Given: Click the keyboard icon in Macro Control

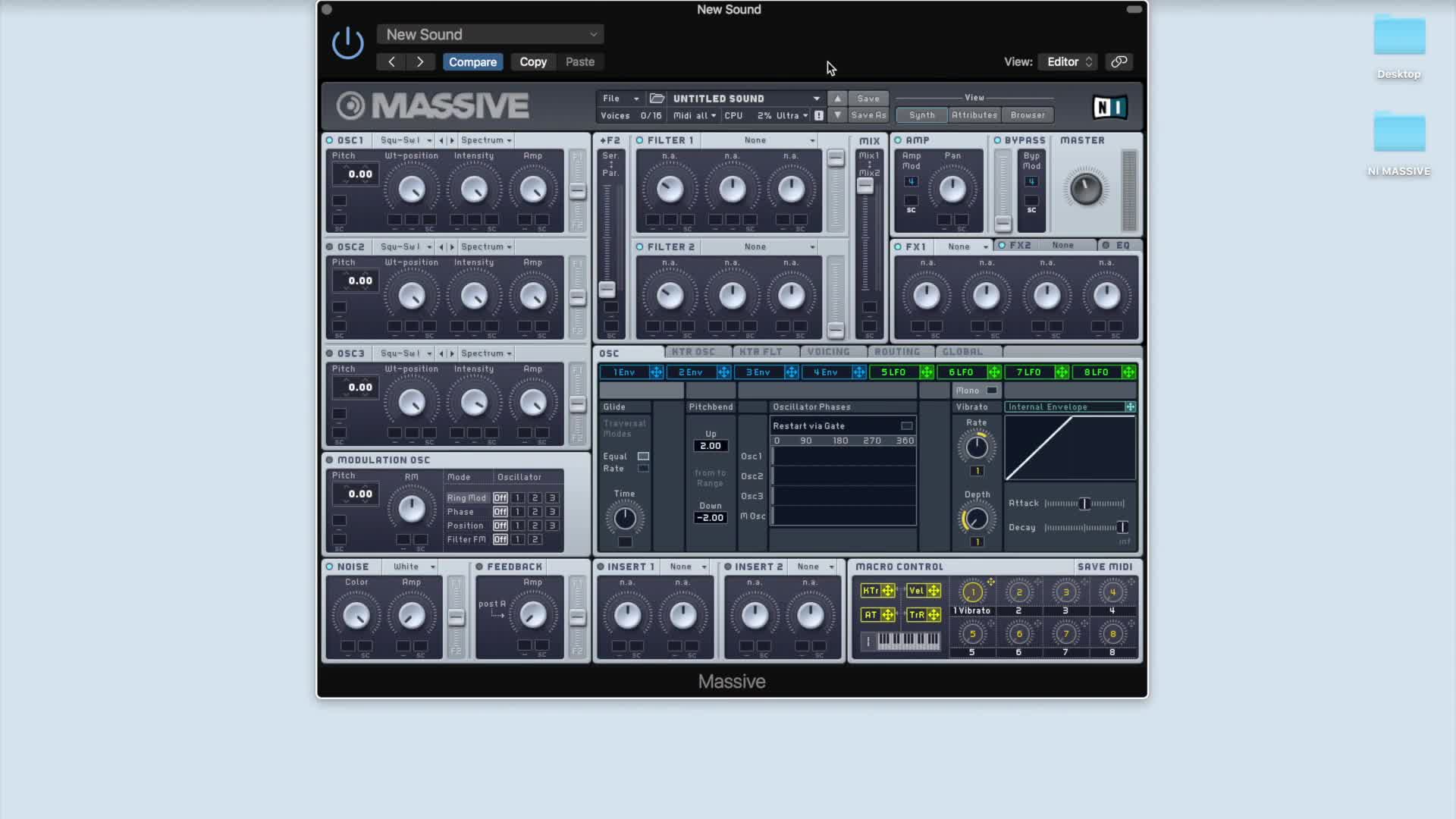Looking at the screenshot, I should (908, 642).
